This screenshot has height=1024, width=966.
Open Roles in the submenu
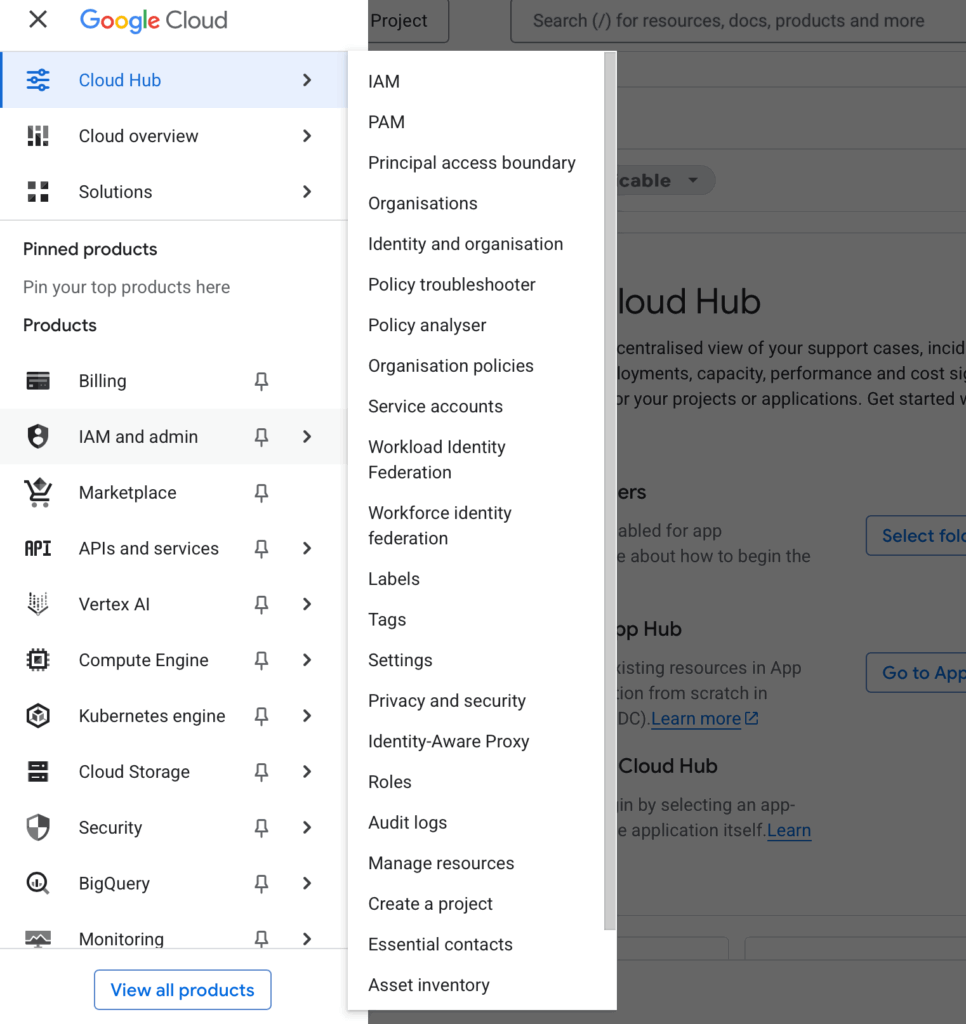389,782
